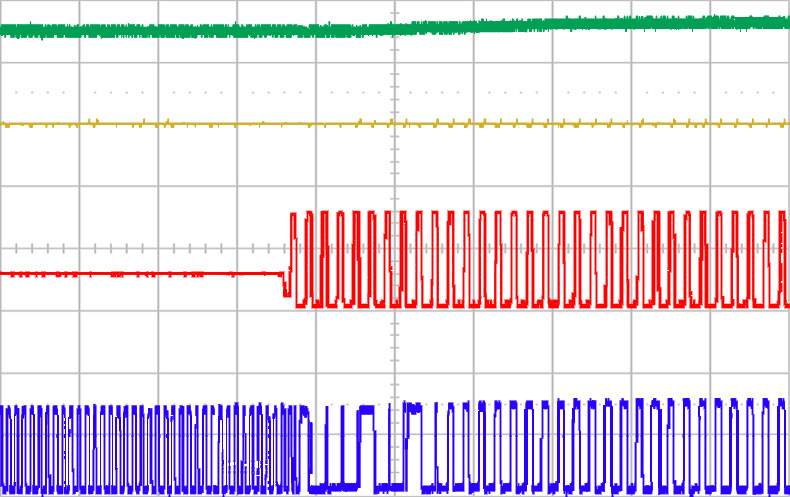This screenshot has height=497, width=790.
Task: Click the first rising edge of the red waveform
Action: [290, 250]
